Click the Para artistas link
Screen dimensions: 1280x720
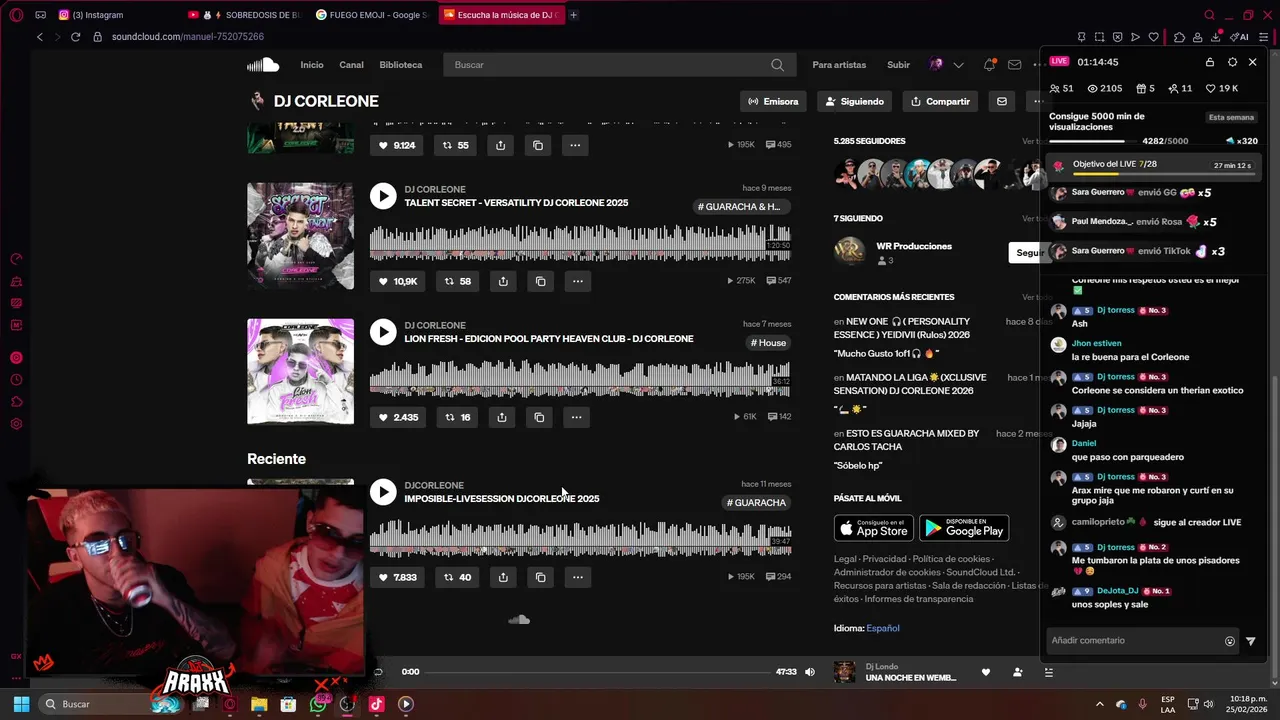[839, 65]
